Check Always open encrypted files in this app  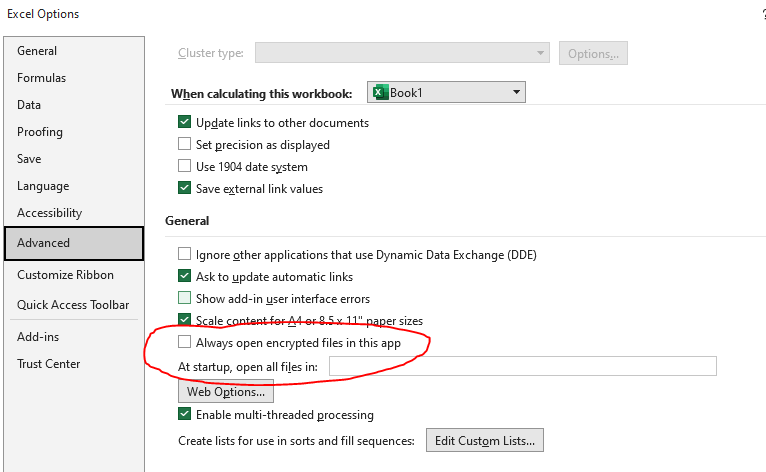point(184,342)
